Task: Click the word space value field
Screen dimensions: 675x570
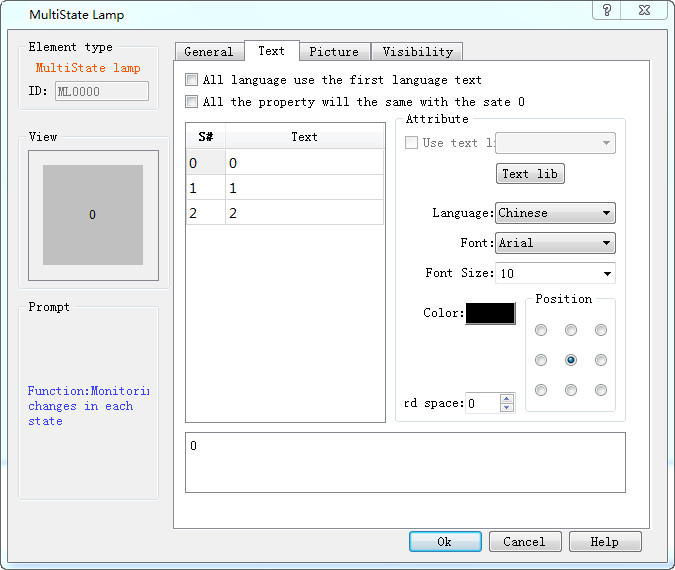Action: coord(483,403)
